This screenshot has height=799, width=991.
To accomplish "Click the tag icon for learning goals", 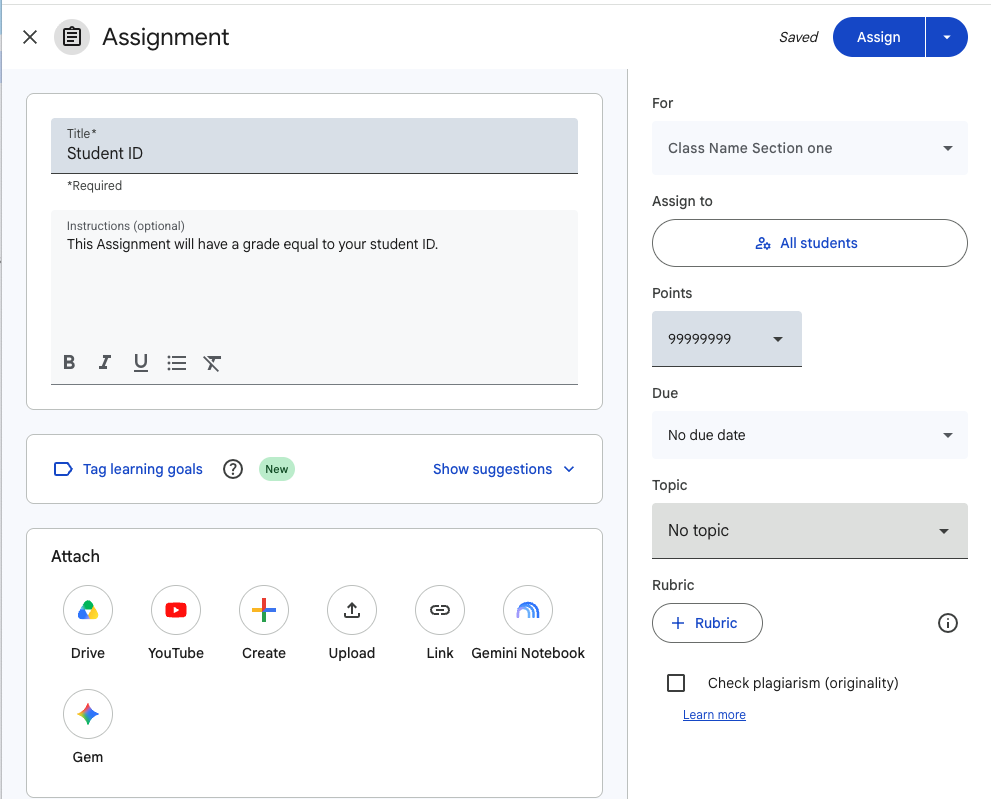I will (x=63, y=469).
